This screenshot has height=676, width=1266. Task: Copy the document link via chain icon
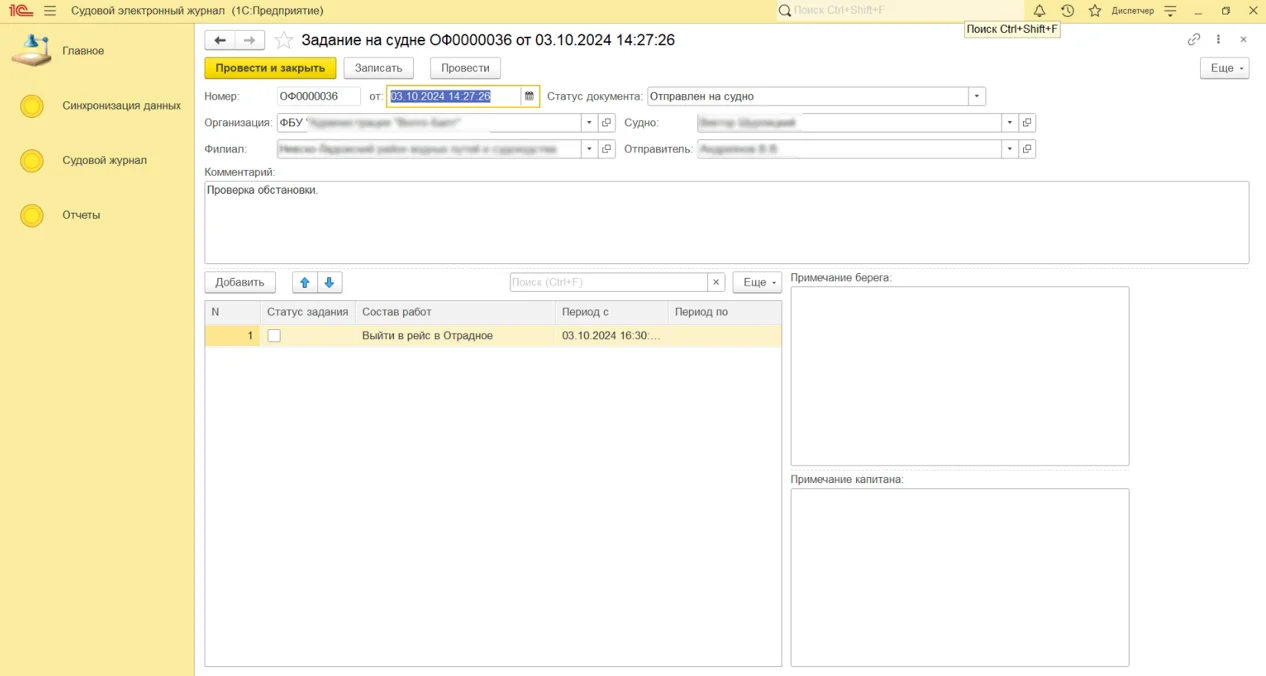click(1193, 40)
